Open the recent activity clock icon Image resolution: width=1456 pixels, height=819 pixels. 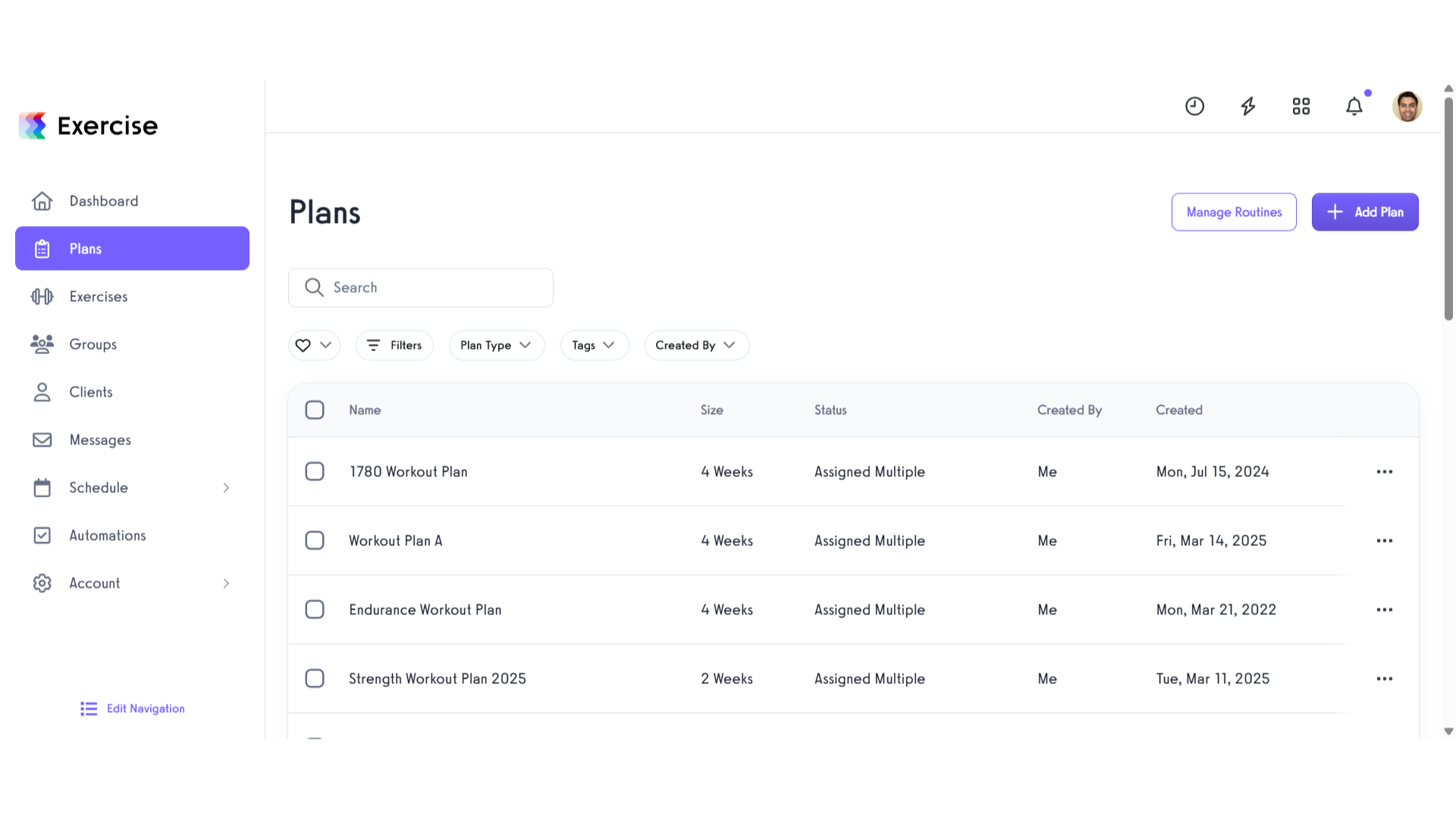tap(1194, 106)
